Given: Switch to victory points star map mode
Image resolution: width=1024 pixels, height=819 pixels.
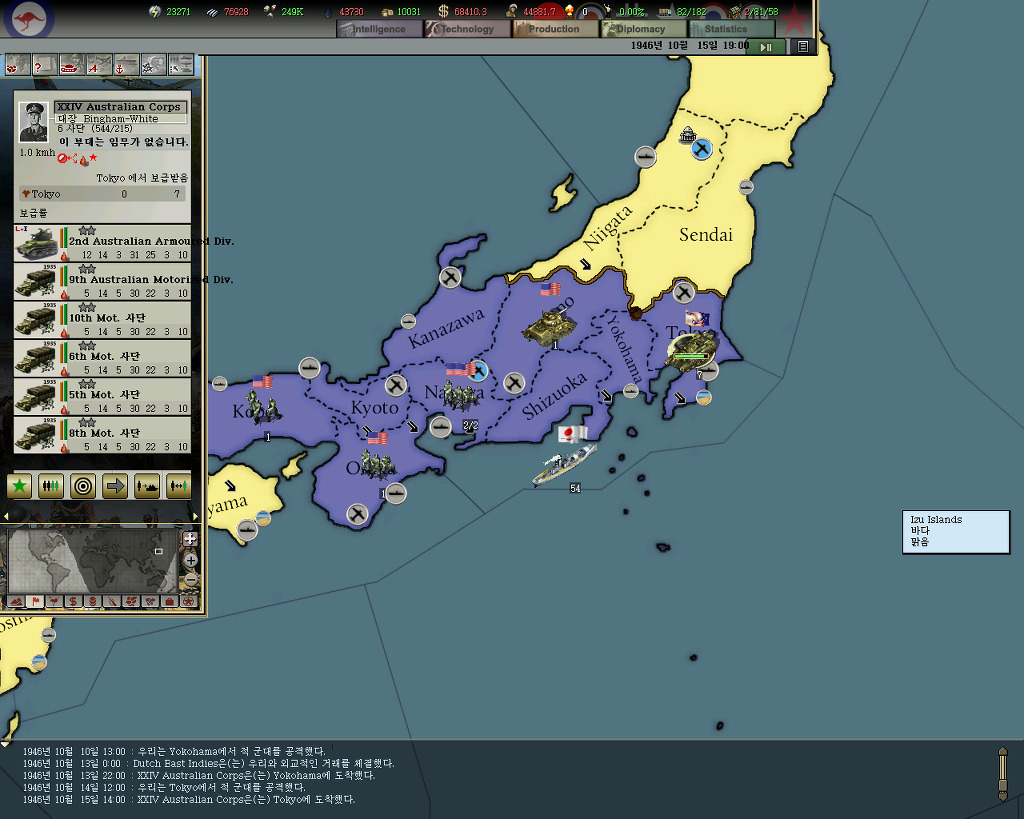Looking at the screenshot, I should 188,601.
